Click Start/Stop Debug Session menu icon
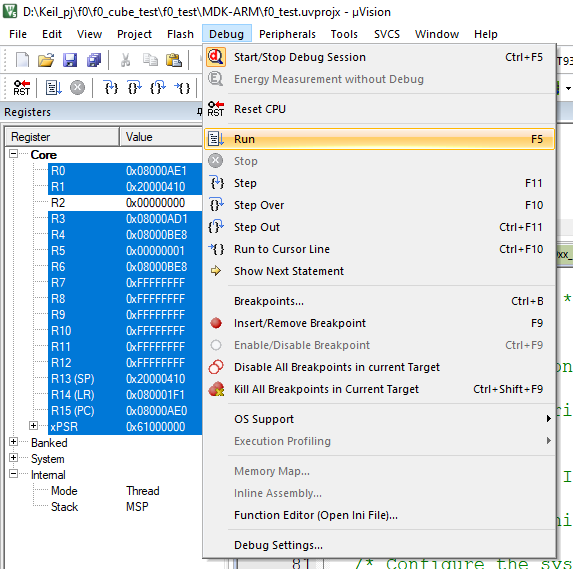Viewport: 573px width, 569px height. tap(216, 57)
